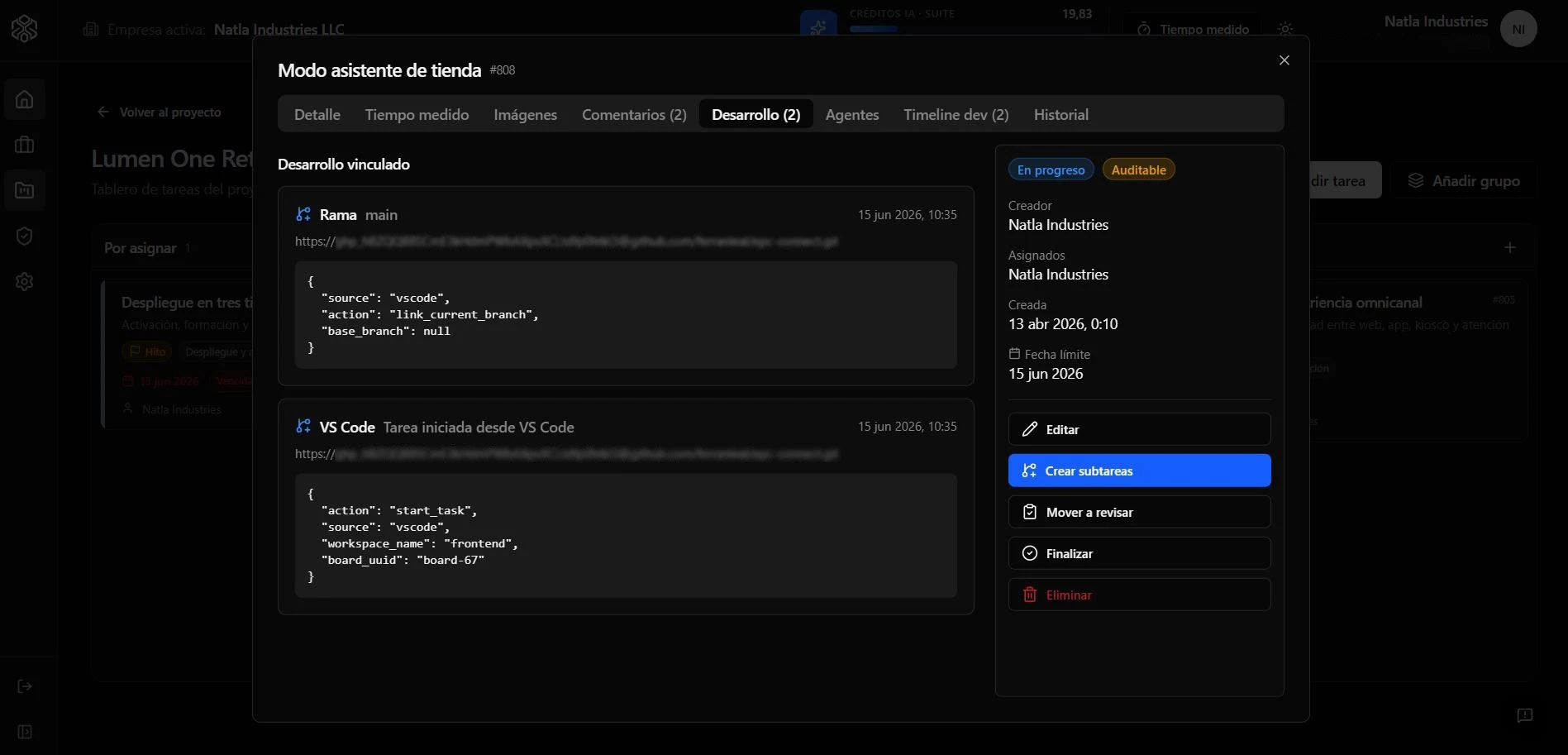Toggle the light/dark theme sun icon
This screenshot has height=755, width=1568.
pyautogui.click(x=1284, y=29)
